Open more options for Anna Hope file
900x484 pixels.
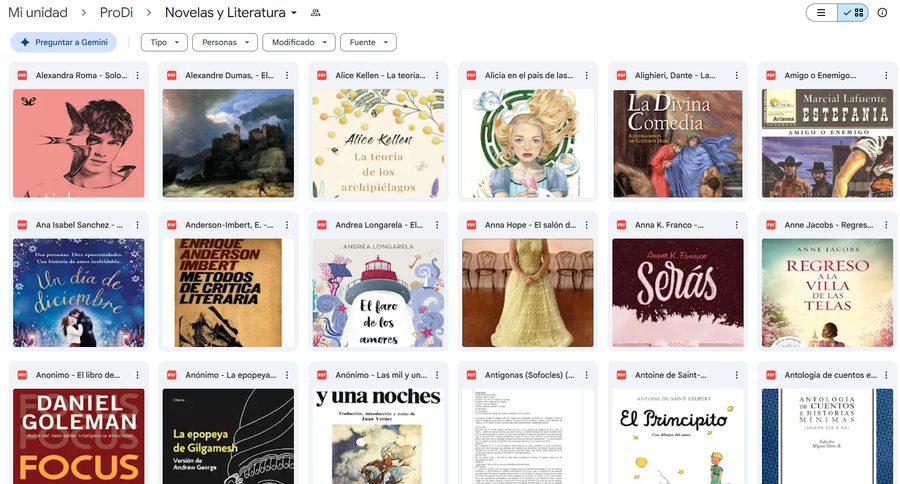coord(587,225)
